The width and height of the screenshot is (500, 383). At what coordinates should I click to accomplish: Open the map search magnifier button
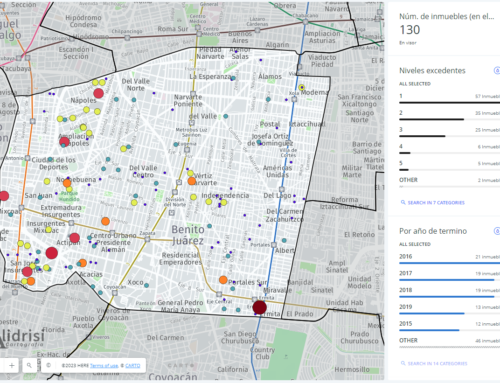click(29, 365)
